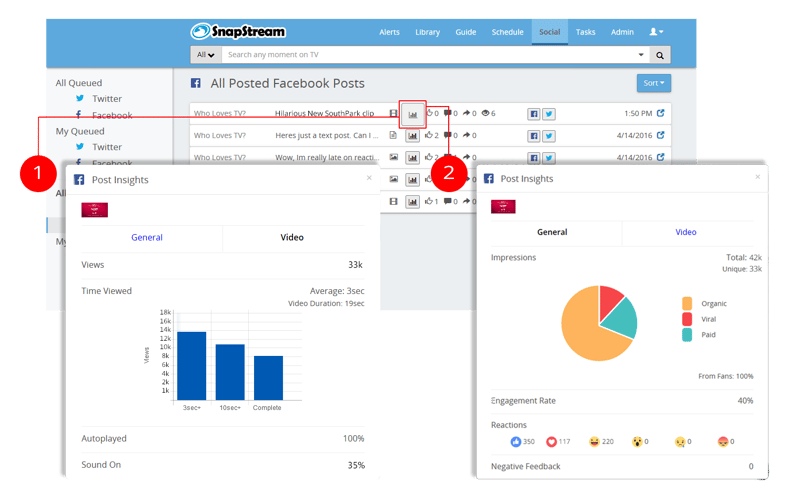Click Facebook share icon on first post row
The image size is (789, 494).
pyautogui.click(x=534, y=114)
